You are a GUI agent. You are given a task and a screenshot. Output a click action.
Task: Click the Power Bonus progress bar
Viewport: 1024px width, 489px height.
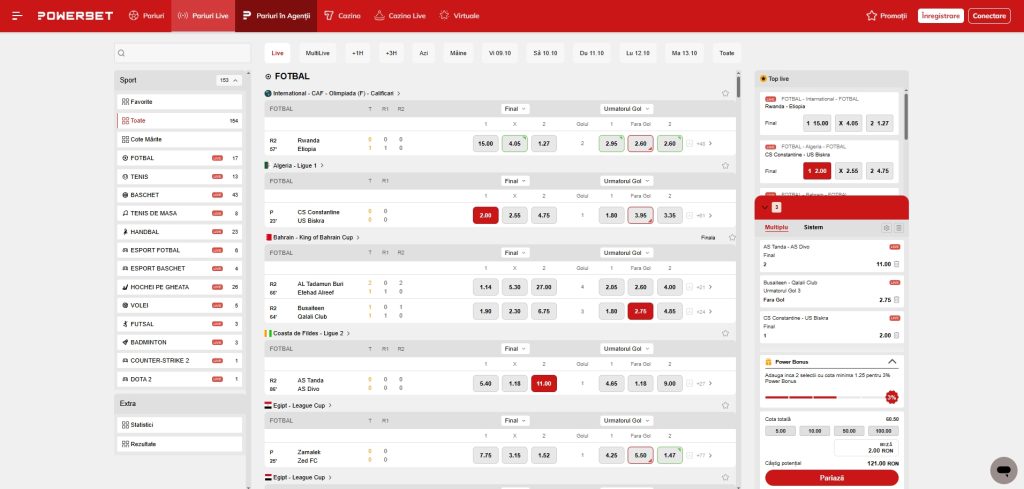tap(823, 397)
